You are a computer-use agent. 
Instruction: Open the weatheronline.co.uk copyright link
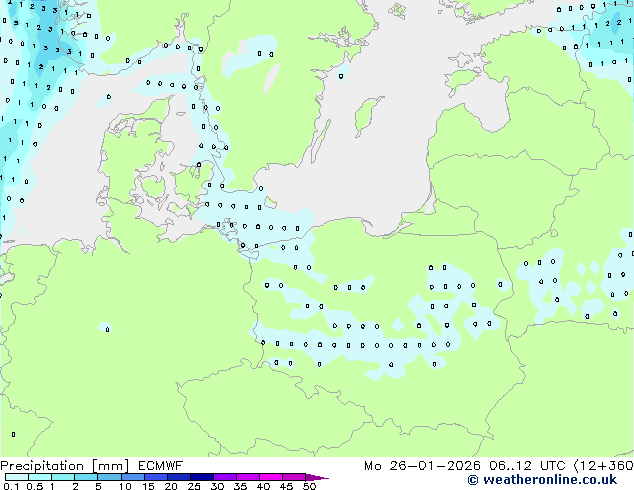point(542,480)
